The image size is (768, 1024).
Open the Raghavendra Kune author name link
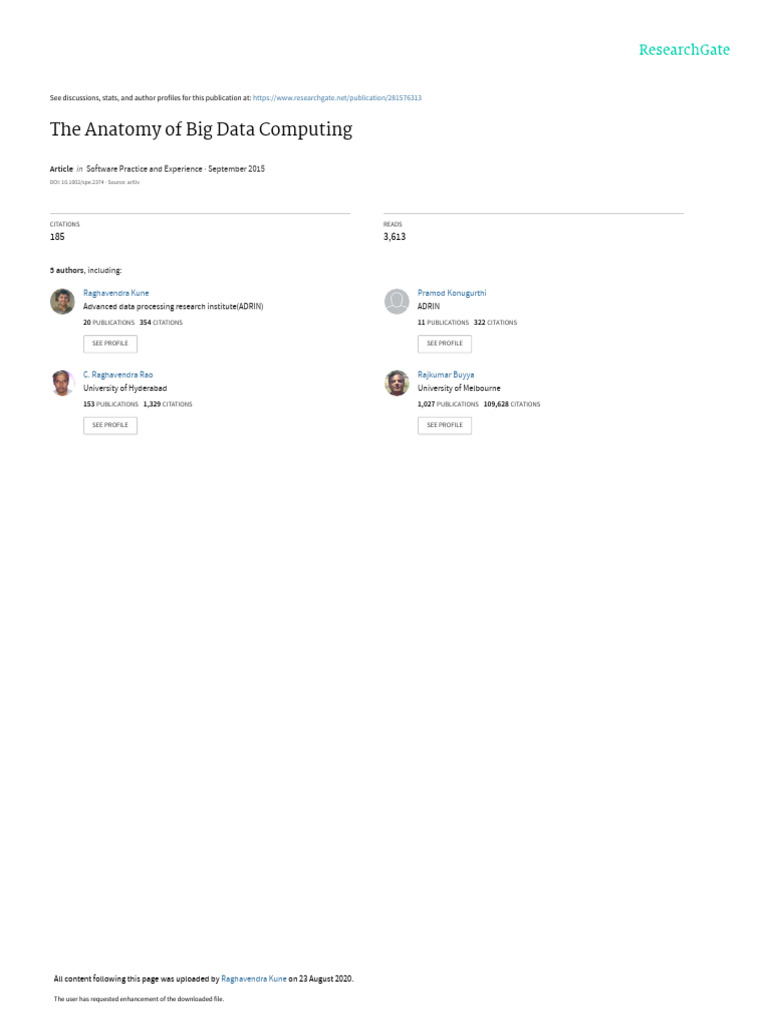point(116,293)
